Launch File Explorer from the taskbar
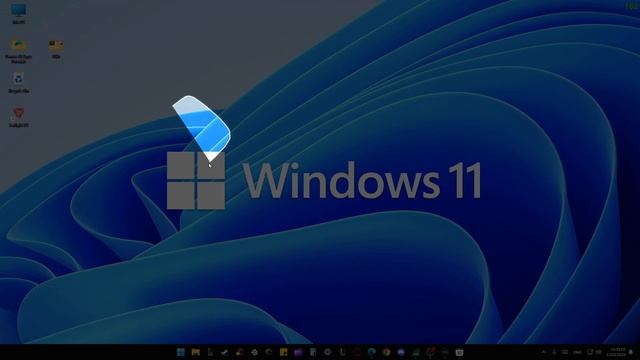This screenshot has width=640, height=360. pos(196,352)
